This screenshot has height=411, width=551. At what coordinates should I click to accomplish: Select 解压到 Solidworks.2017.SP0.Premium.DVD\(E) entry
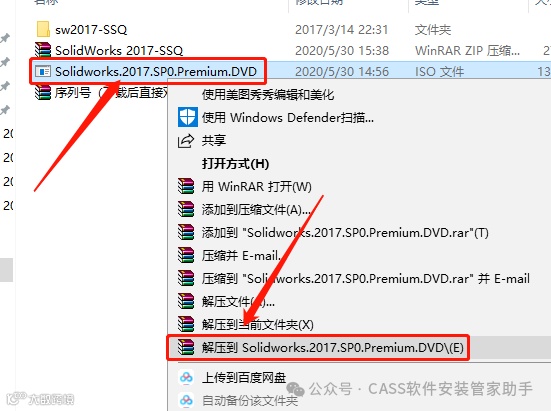coord(332,347)
